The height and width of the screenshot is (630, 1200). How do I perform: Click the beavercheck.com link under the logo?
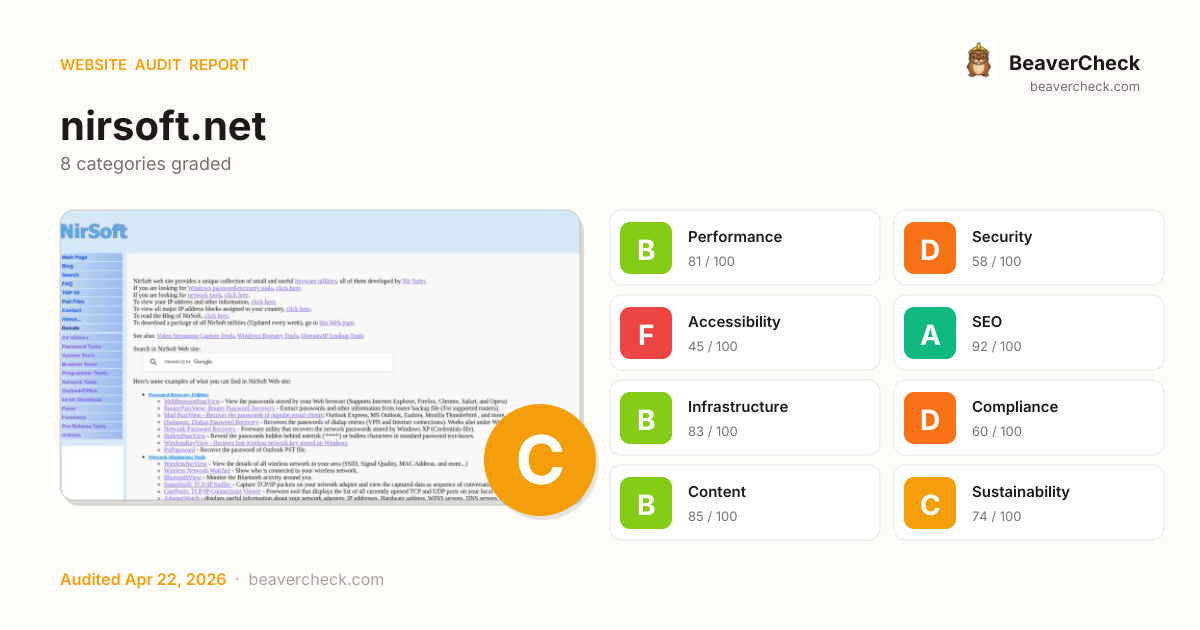point(1085,87)
